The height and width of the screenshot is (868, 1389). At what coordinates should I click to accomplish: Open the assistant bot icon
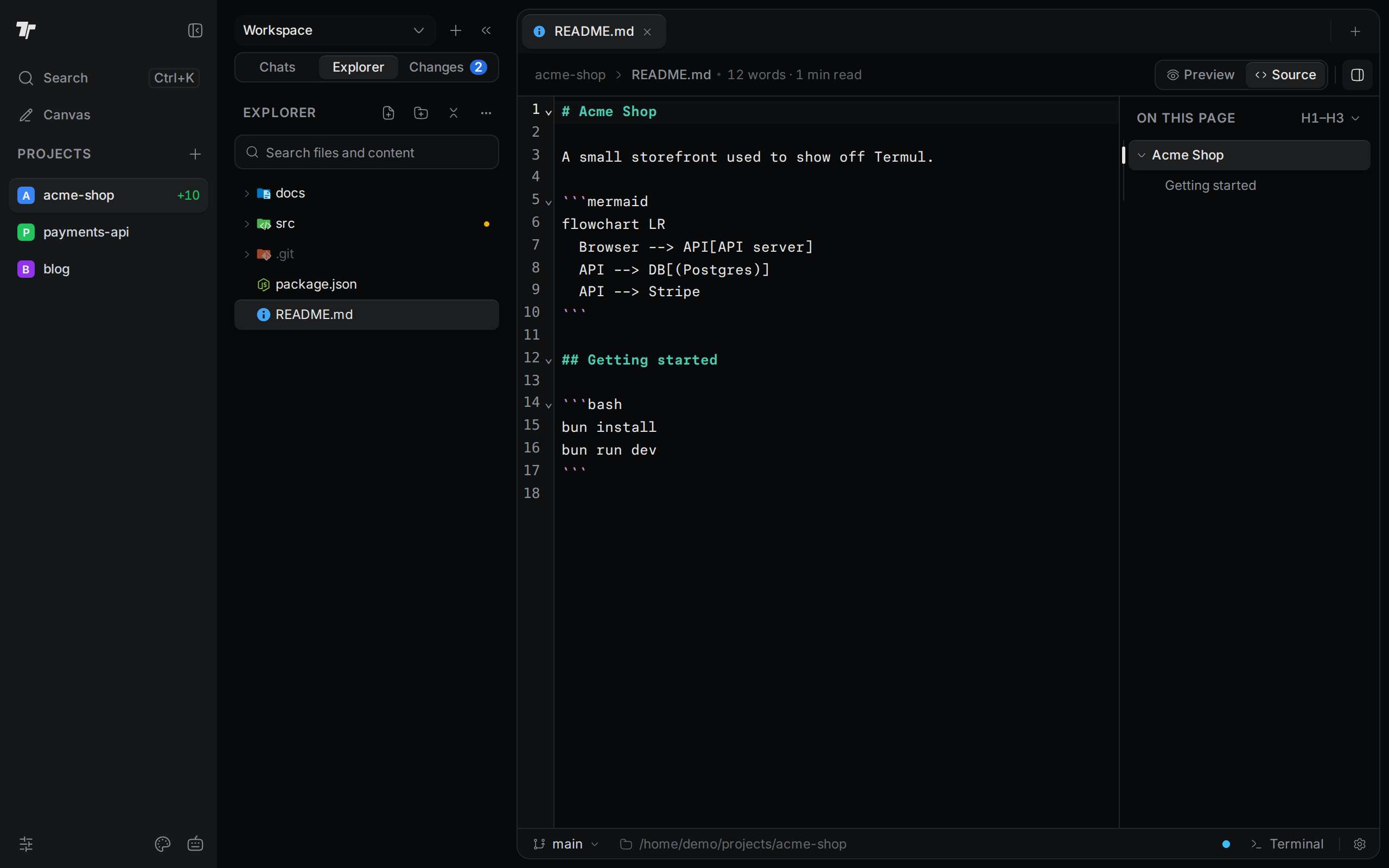195,844
